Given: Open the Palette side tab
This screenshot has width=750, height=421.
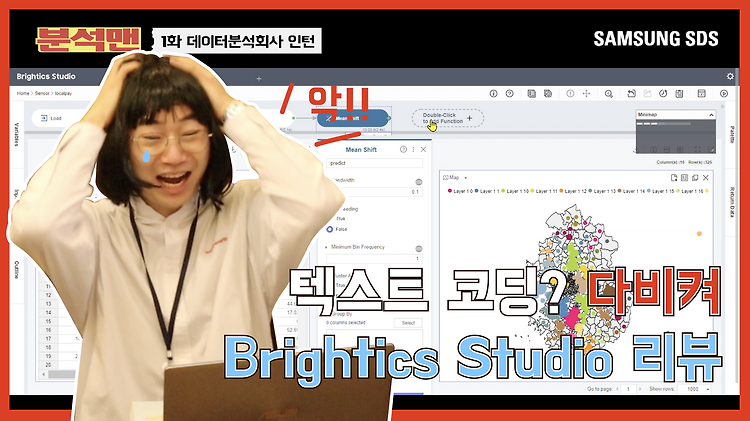Looking at the screenshot, I should (x=732, y=134).
